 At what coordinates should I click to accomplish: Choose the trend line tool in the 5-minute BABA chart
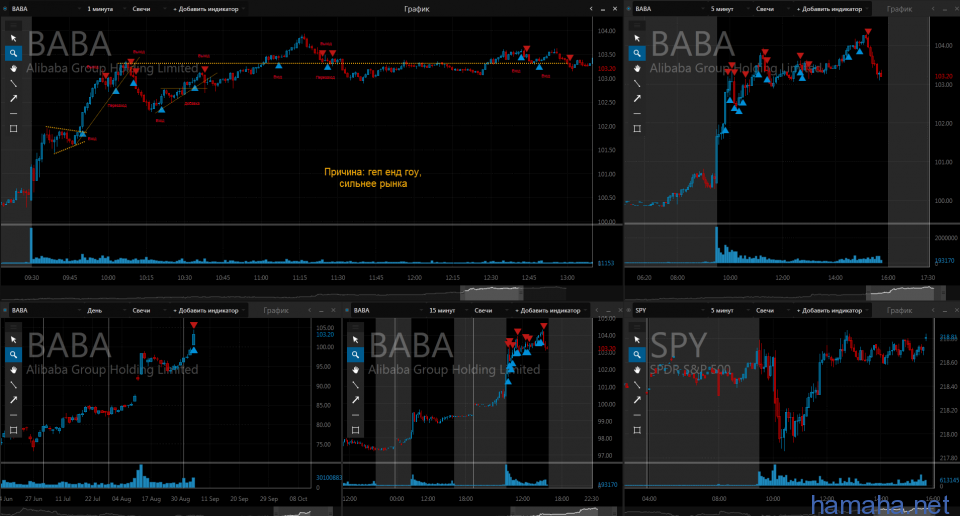pyautogui.click(x=637, y=83)
